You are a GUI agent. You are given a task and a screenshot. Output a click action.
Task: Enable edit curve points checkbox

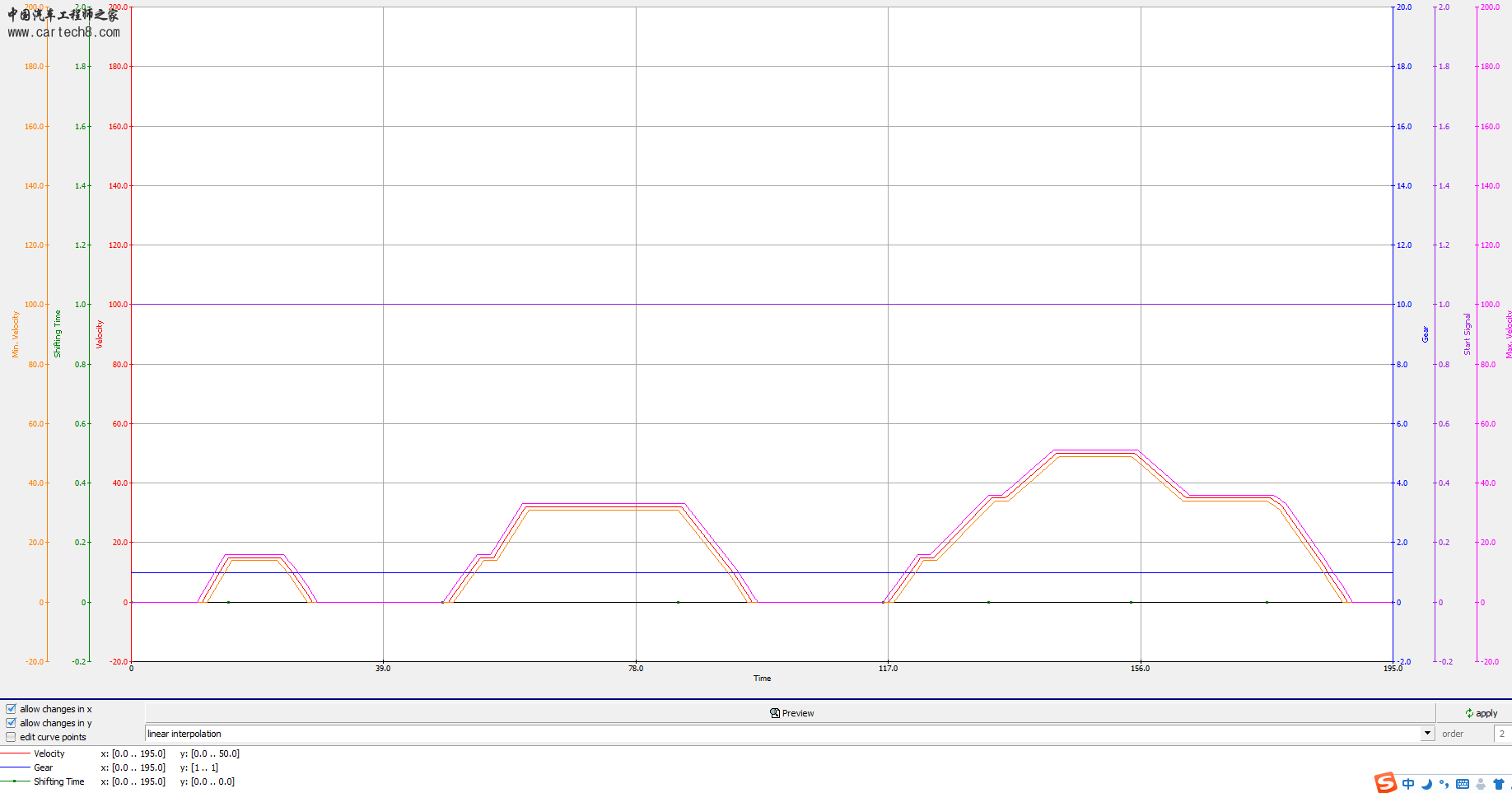(12, 737)
